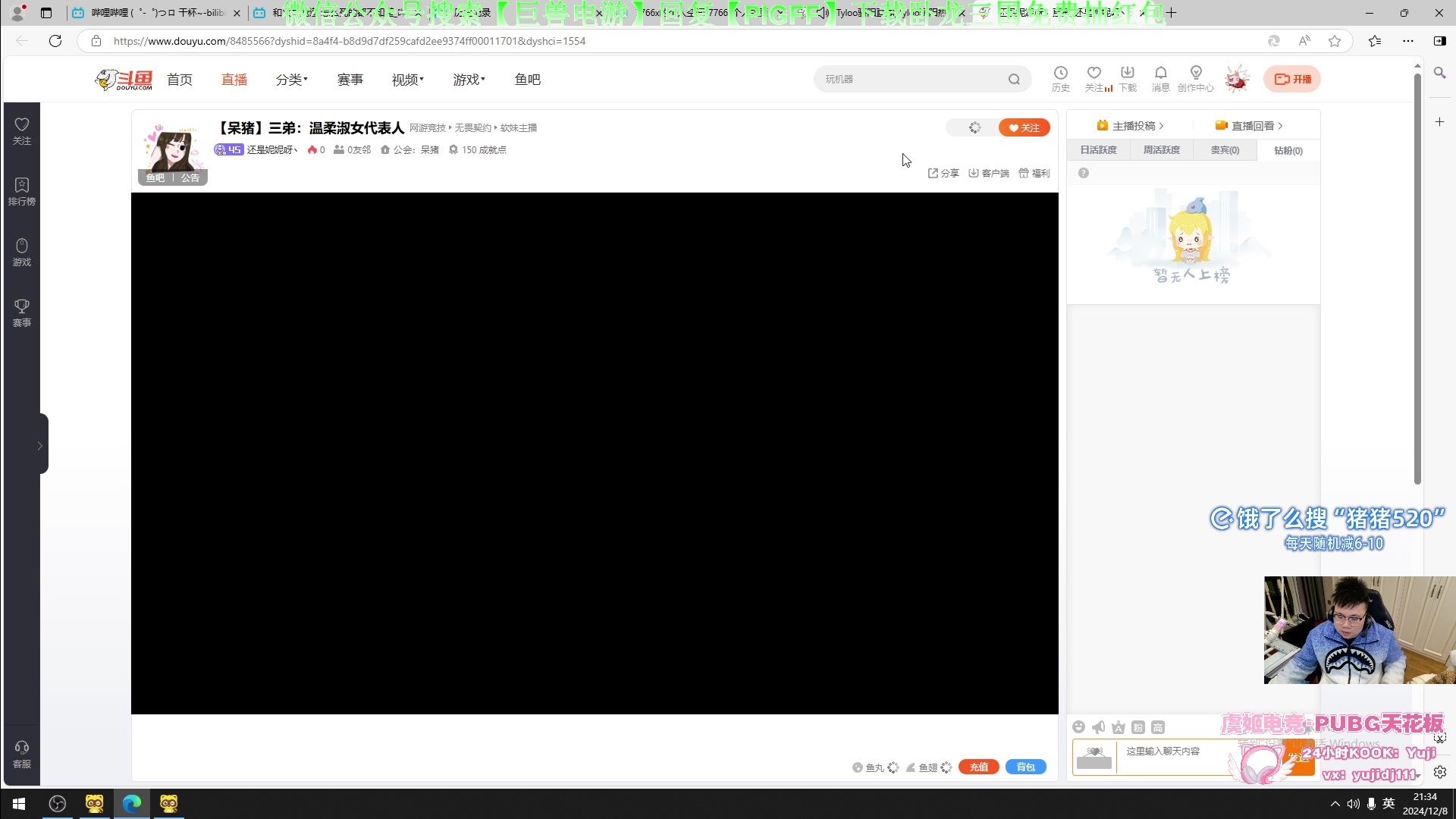Screen dimensions: 1456x819
Task: Click the streamer avatar thumbnail
Action: (x=172, y=148)
